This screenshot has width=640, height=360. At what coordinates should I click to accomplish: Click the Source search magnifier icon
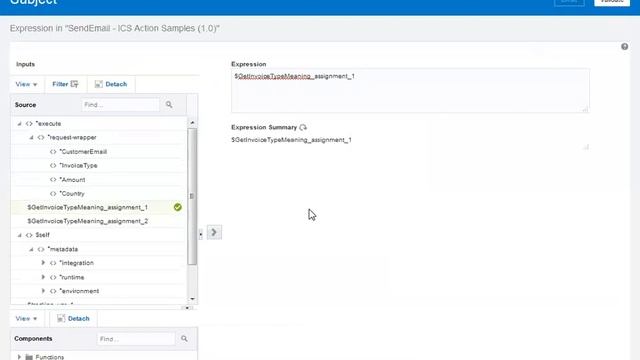point(169,105)
